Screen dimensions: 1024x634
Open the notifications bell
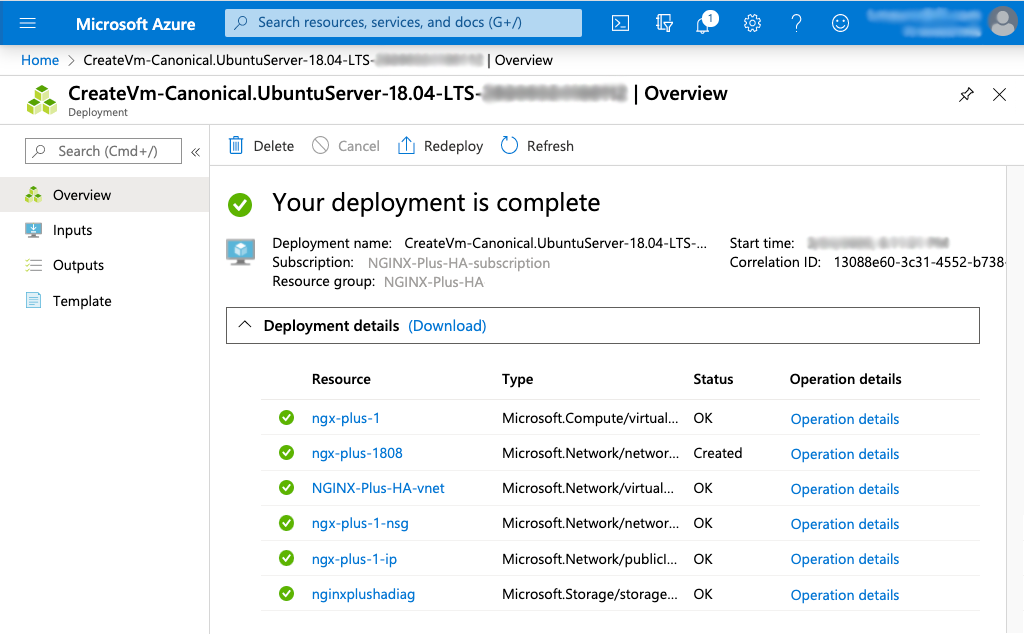click(x=705, y=22)
